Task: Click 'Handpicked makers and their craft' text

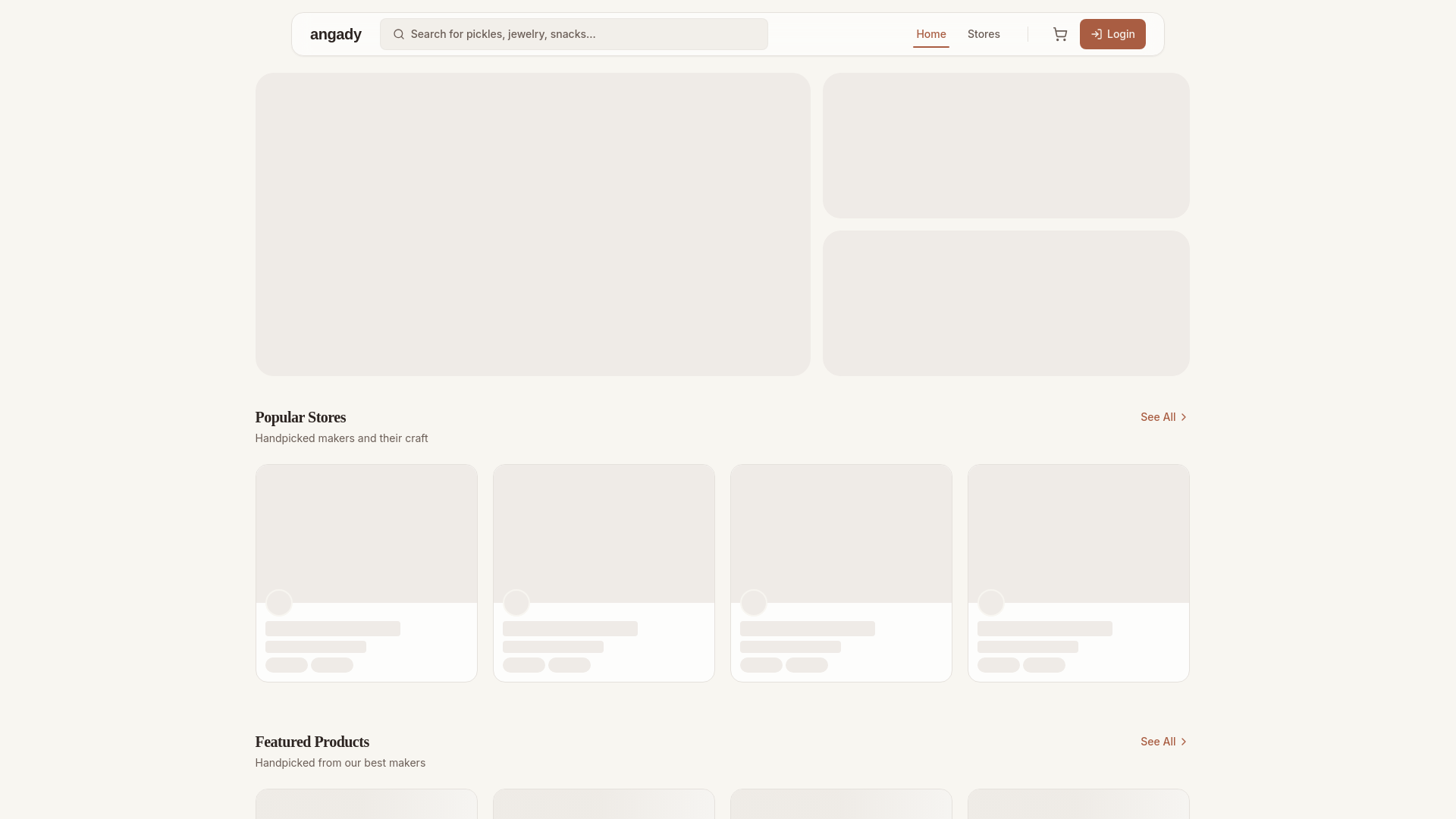Action: [x=341, y=438]
